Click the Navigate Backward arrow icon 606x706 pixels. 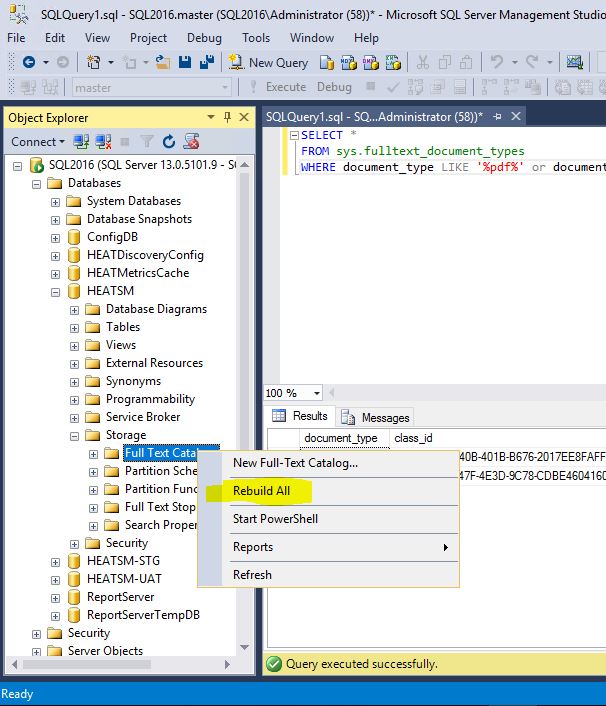(x=28, y=62)
